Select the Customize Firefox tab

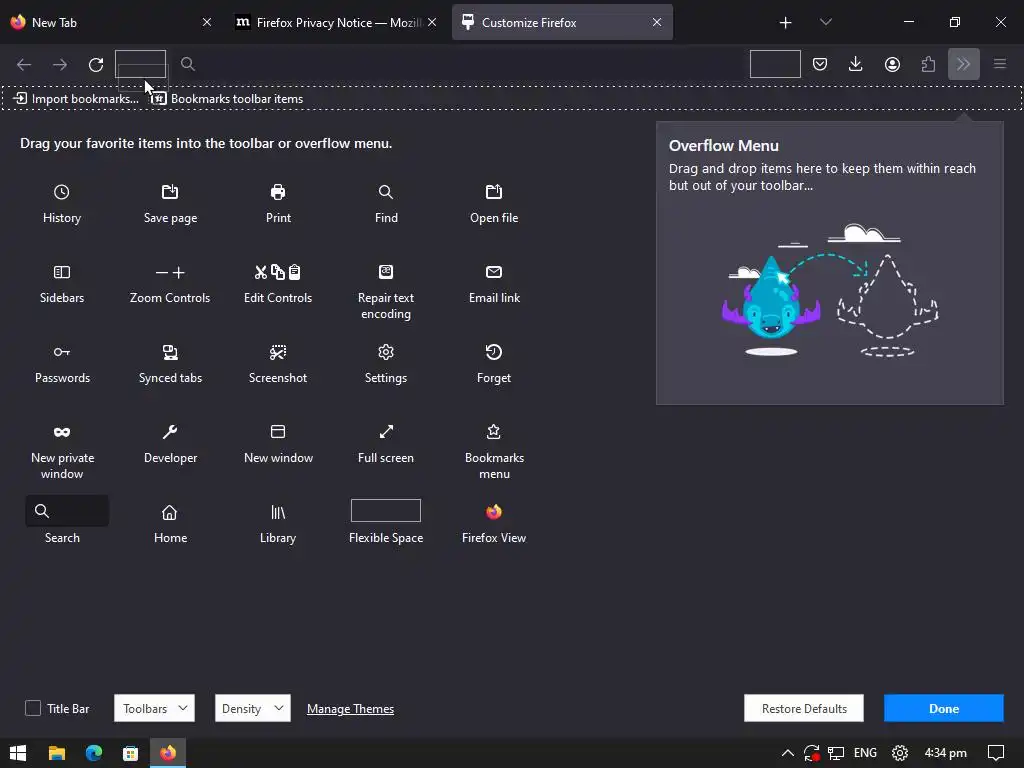[562, 22]
